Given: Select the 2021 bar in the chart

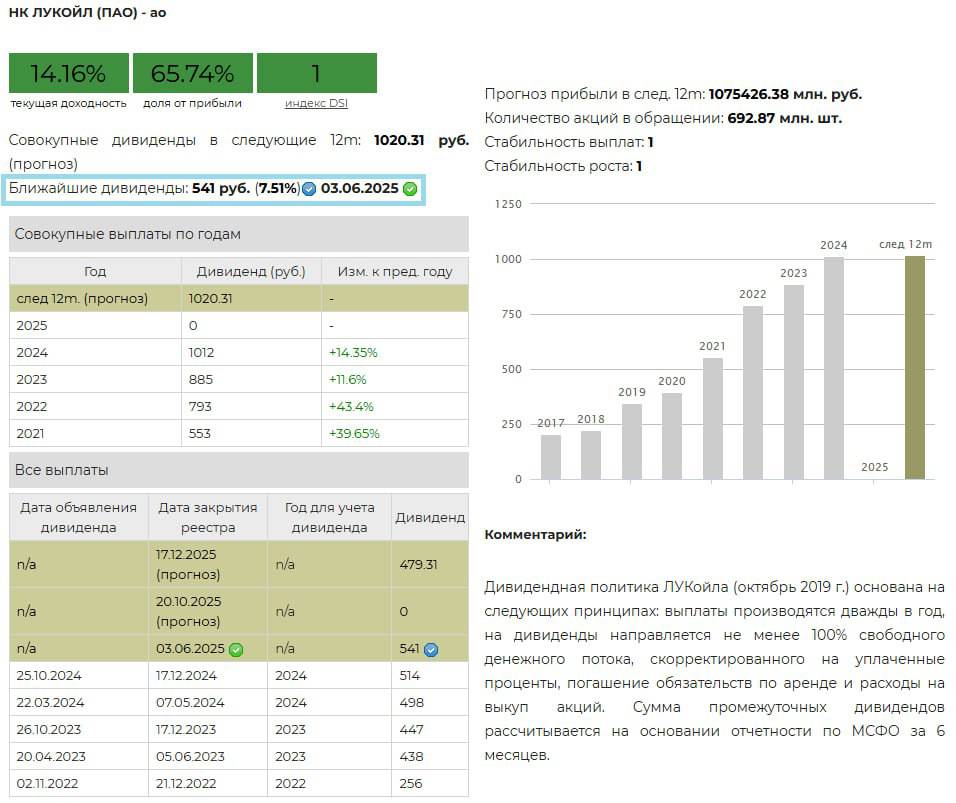Looking at the screenshot, I should coord(712,418).
